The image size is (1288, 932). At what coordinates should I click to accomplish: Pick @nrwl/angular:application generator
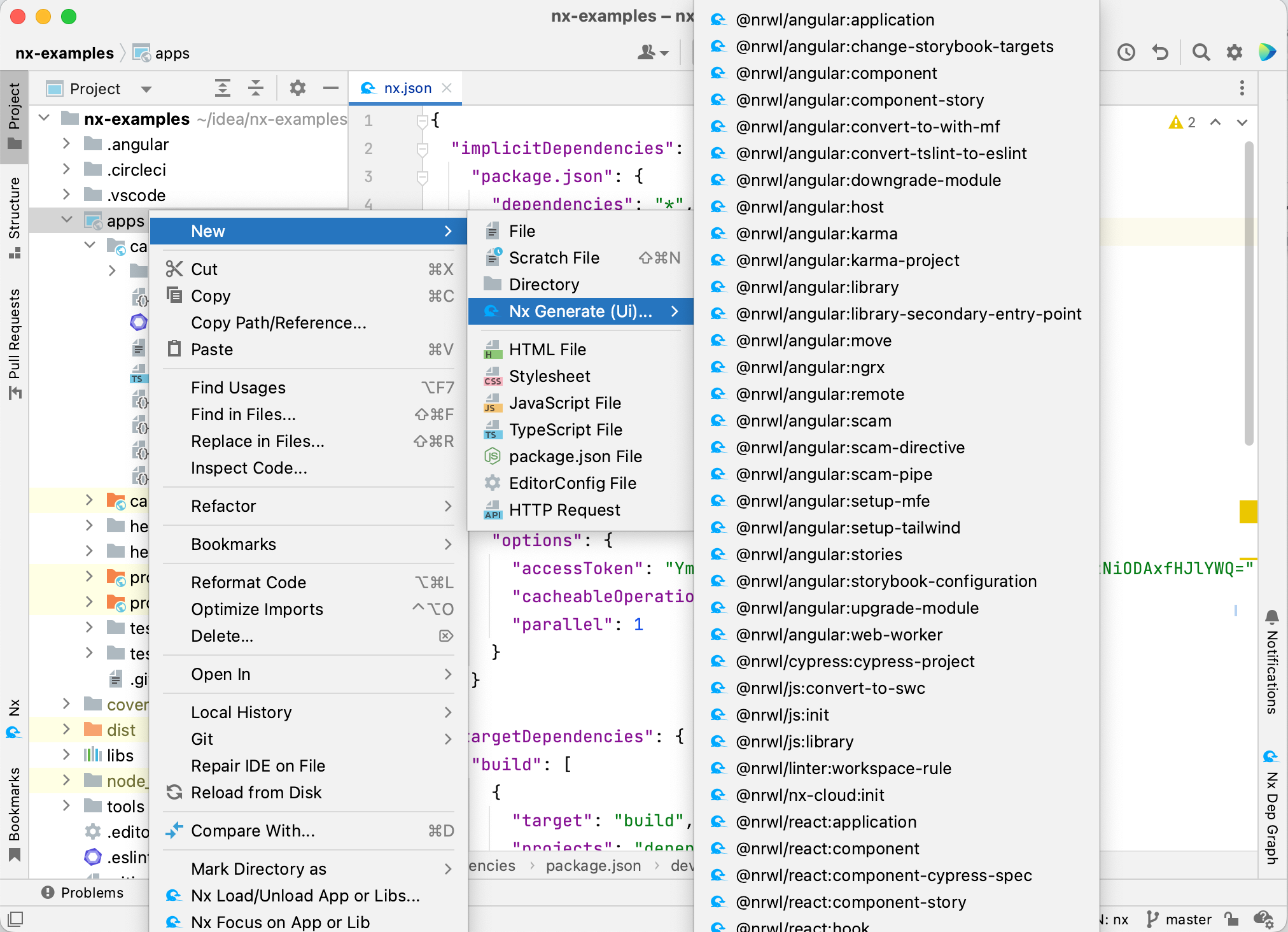(897, 20)
